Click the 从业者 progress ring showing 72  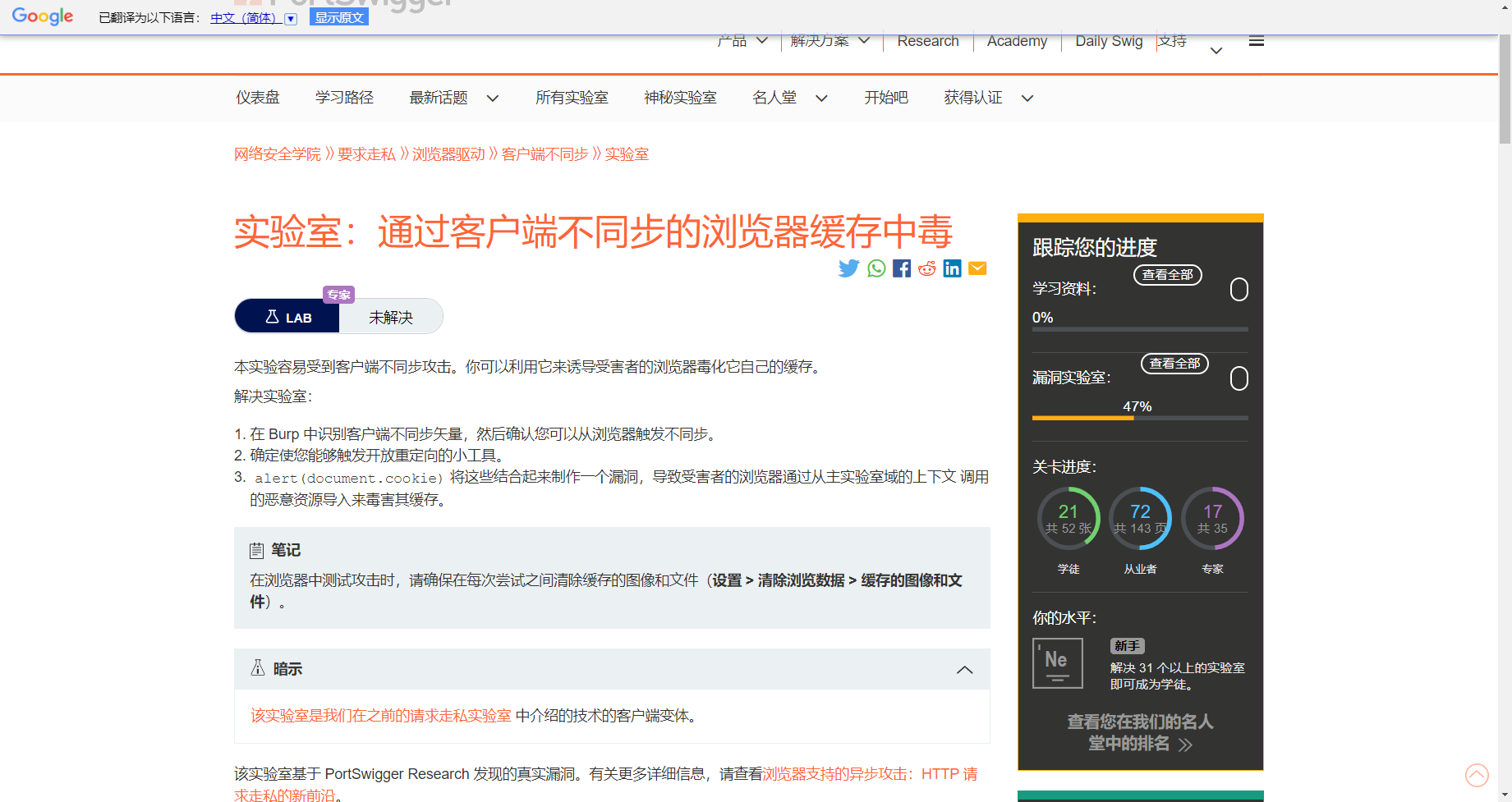(1140, 518)
